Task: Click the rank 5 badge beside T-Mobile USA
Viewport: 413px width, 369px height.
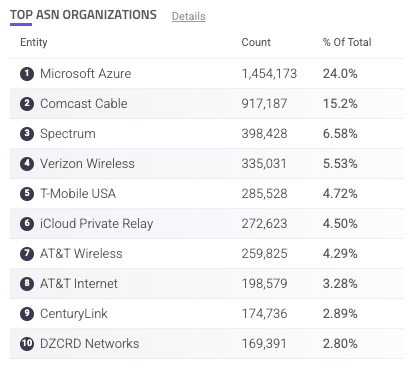Action: [x=27, y=194]
